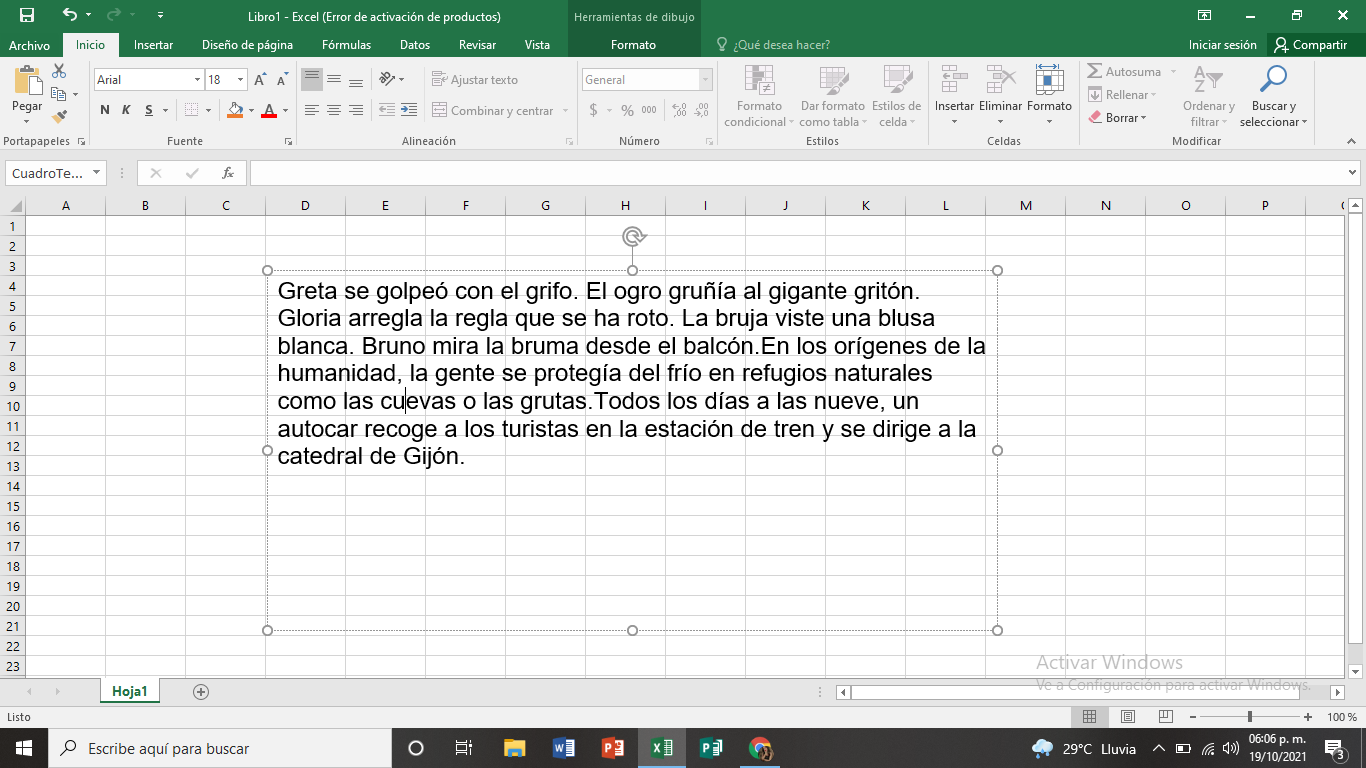Click the increase decimals icon

680,110
